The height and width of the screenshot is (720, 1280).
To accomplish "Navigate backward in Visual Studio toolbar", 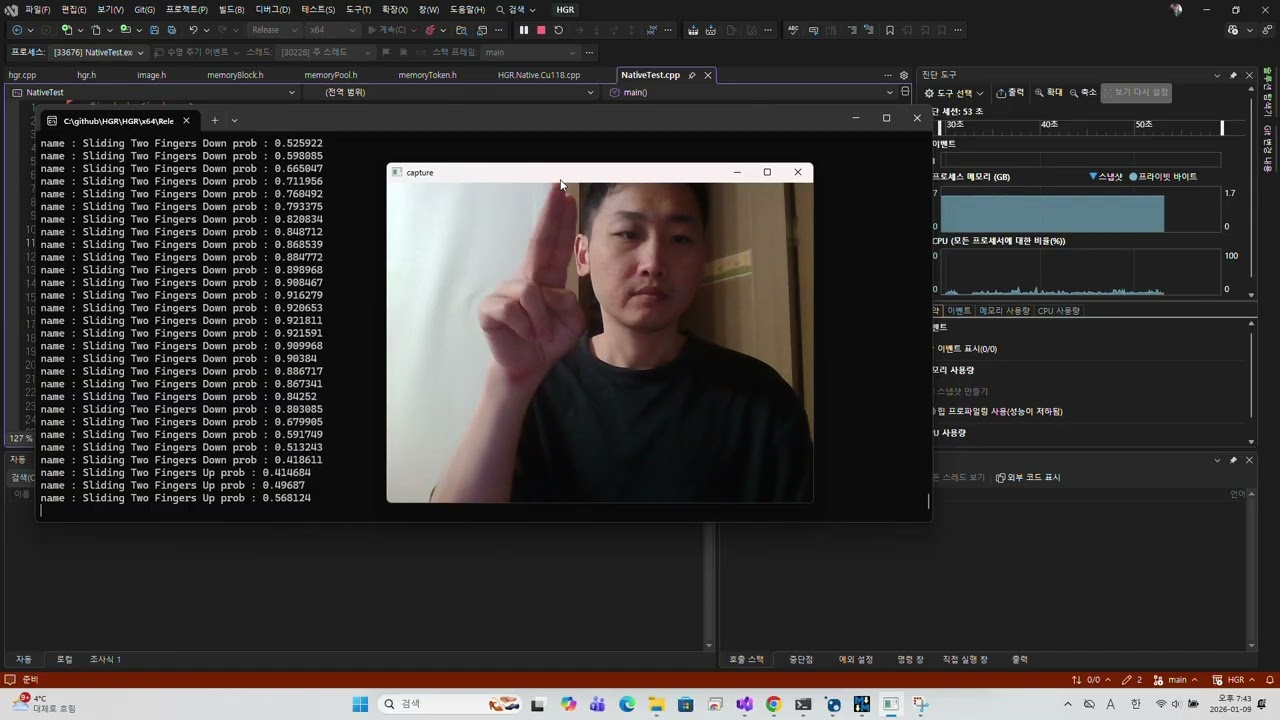I will pyautogui.click(x=17, y=30).
